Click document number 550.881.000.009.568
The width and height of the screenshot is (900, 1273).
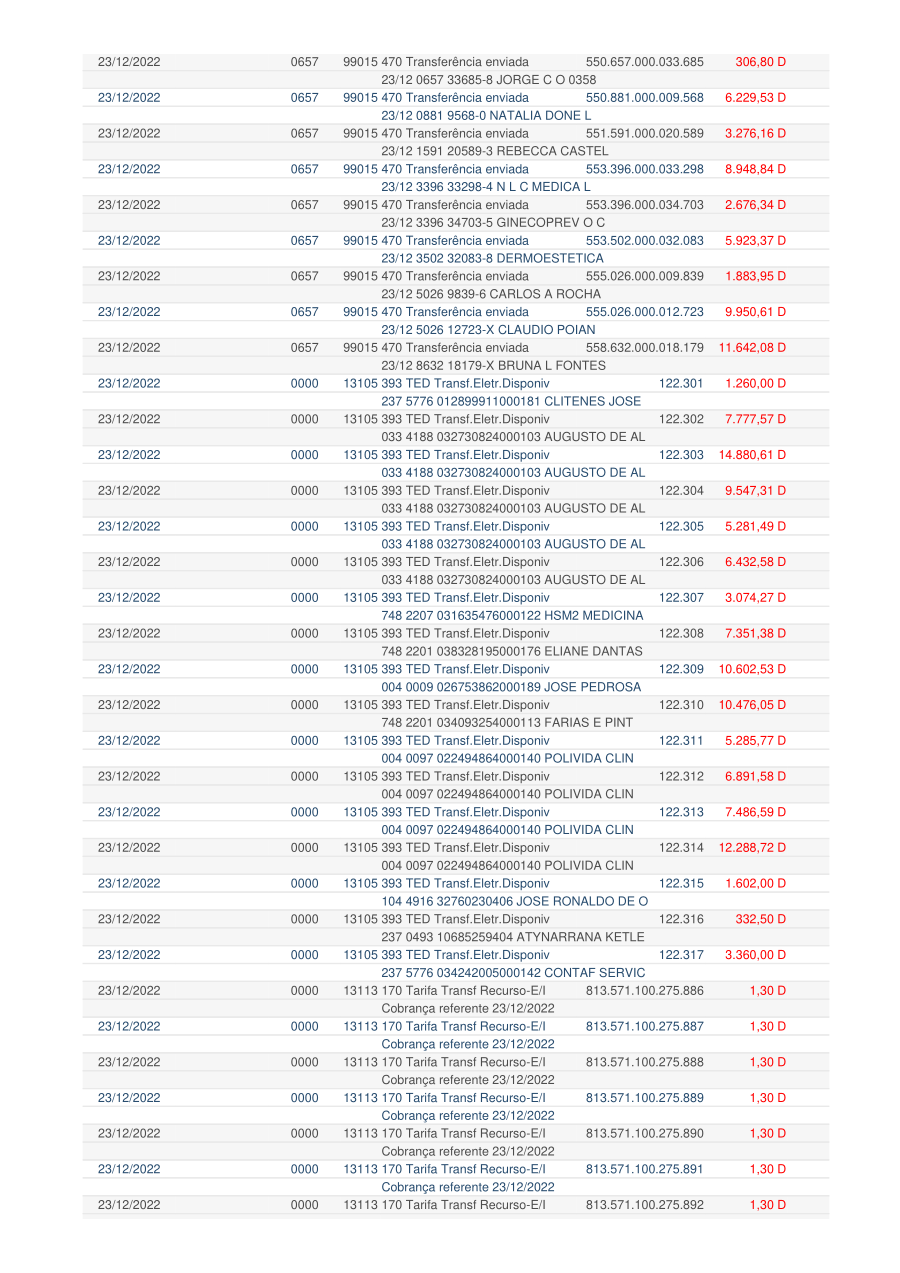pyautogui.click(x=644, y=98)
